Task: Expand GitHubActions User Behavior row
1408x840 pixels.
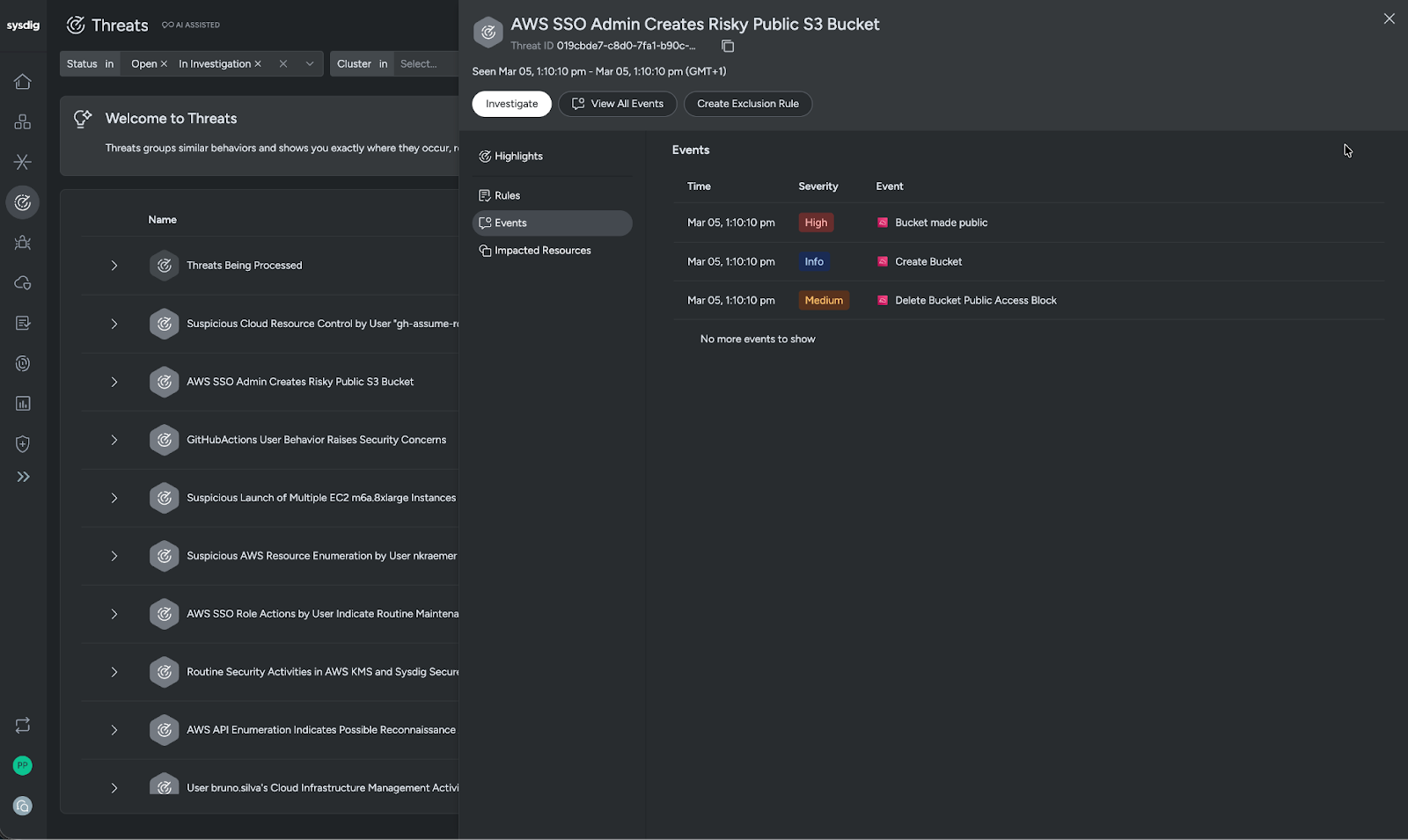Action: [114, 440]
